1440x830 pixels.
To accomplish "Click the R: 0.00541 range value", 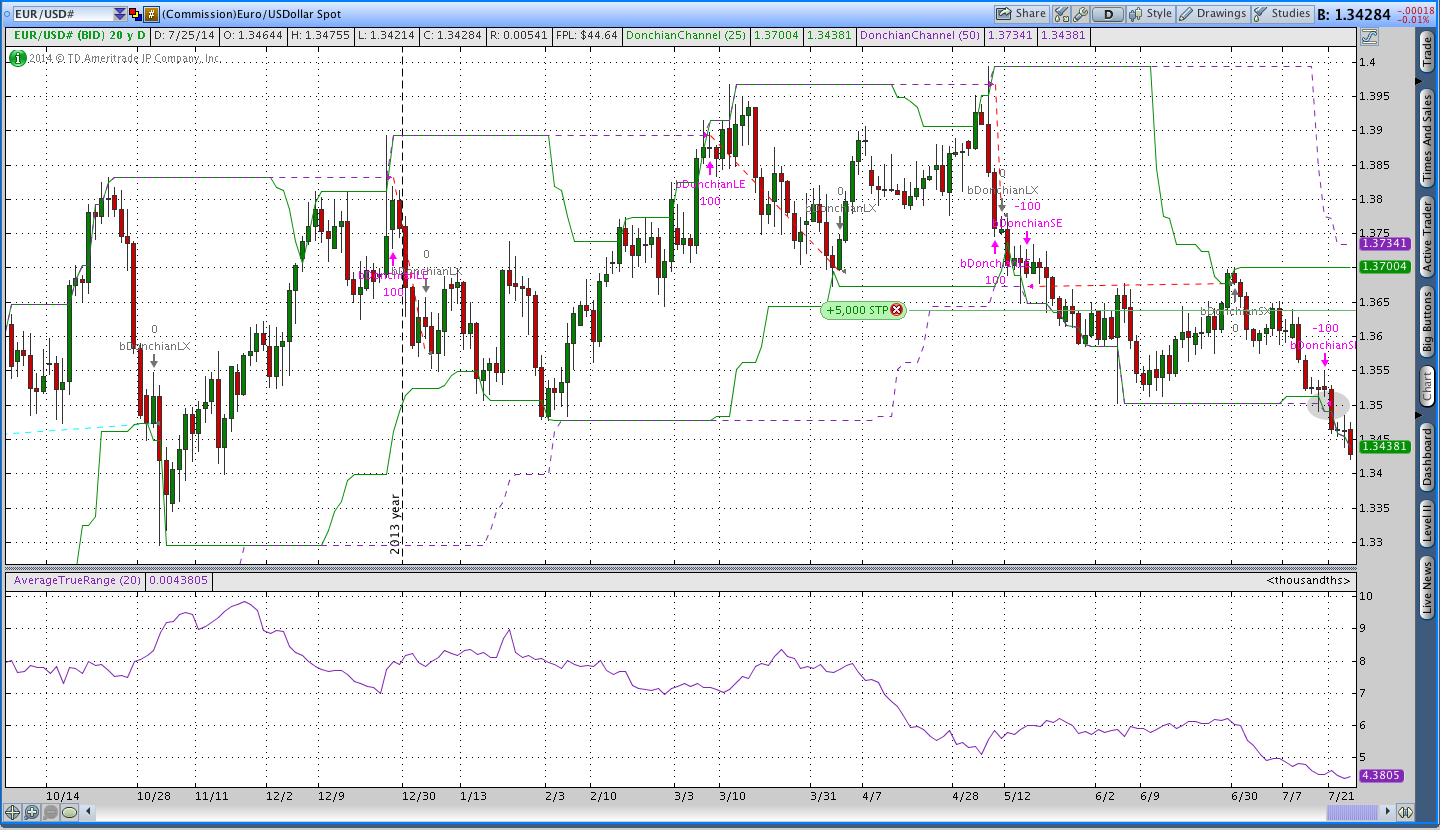I will (520, 35).
